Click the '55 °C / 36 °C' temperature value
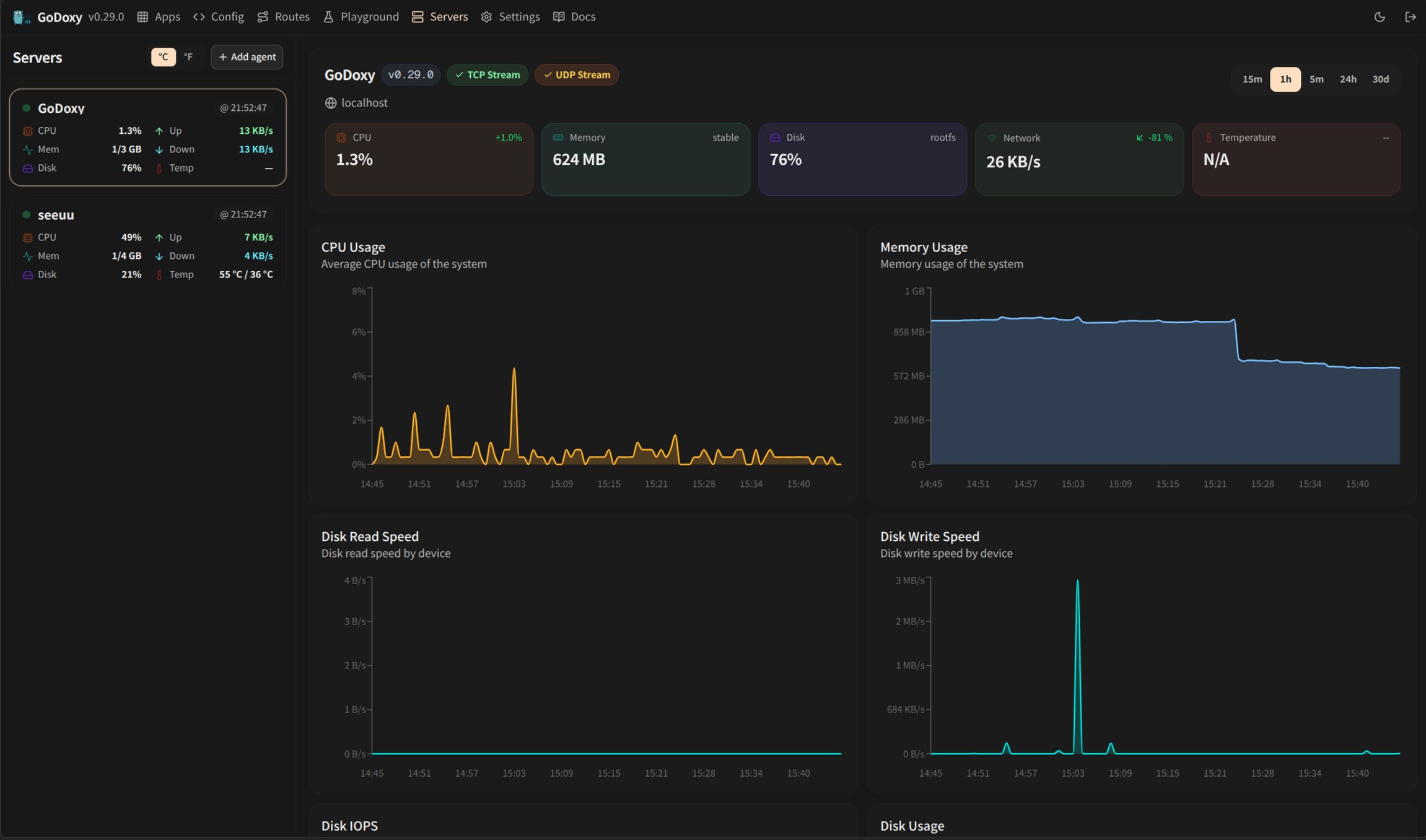This screenshot has height=840, width=1426. point(246,274)
